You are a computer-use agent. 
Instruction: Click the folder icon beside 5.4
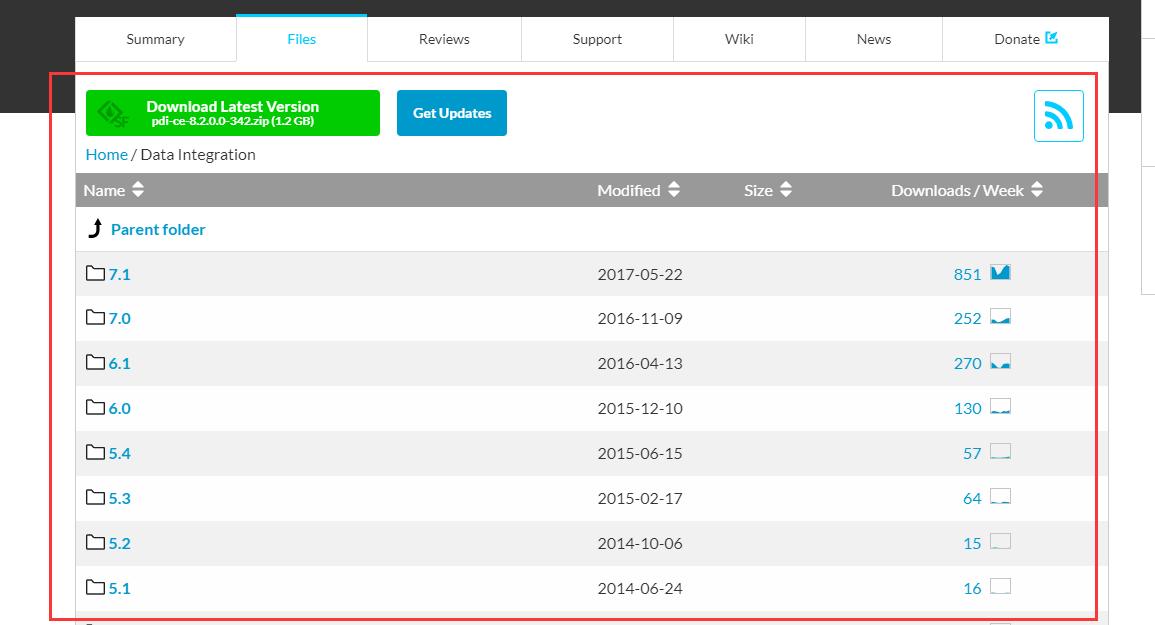[95, 452]
